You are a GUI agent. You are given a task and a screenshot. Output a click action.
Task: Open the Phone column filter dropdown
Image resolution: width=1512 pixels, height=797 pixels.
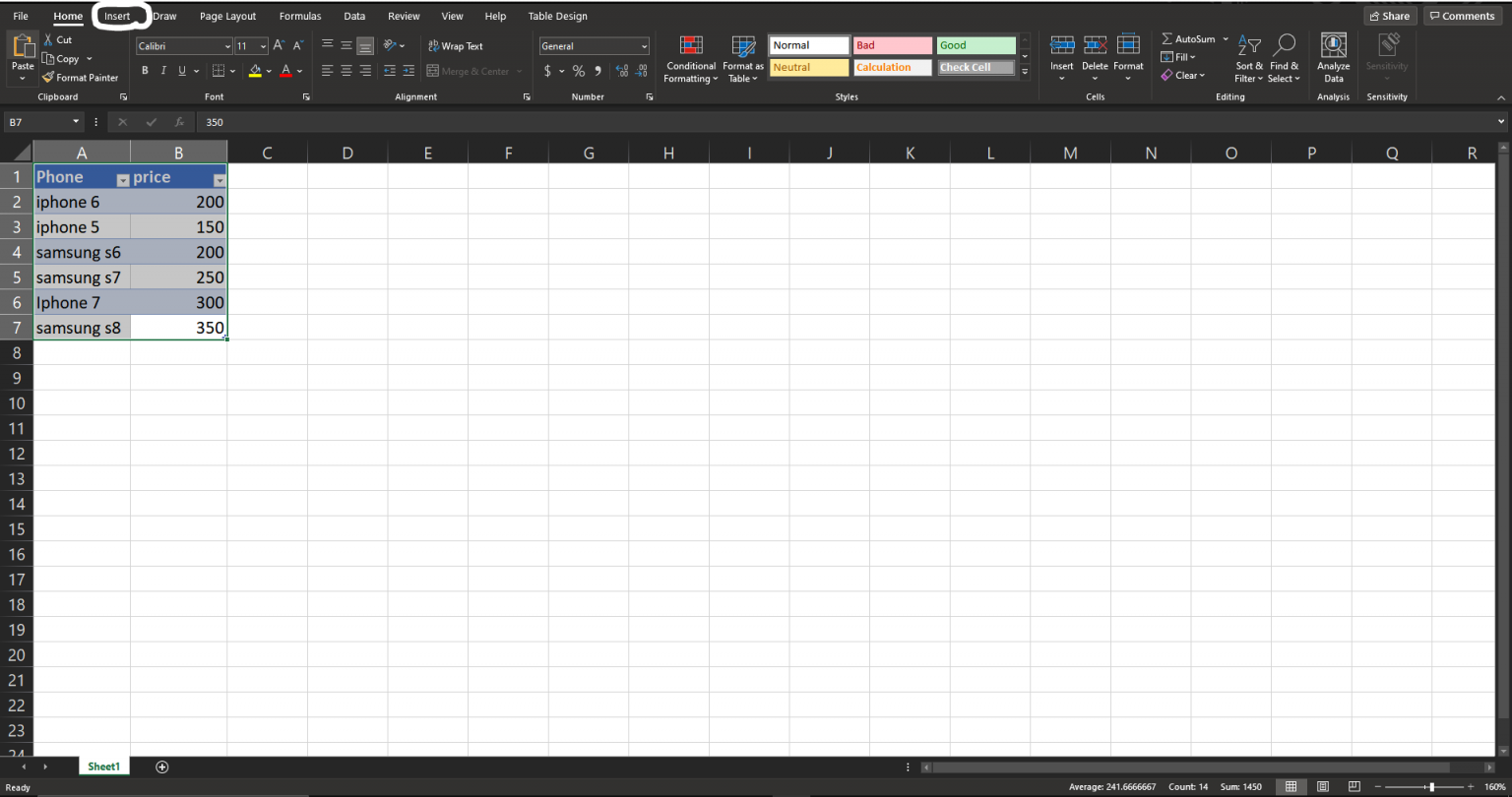[123, 180]
